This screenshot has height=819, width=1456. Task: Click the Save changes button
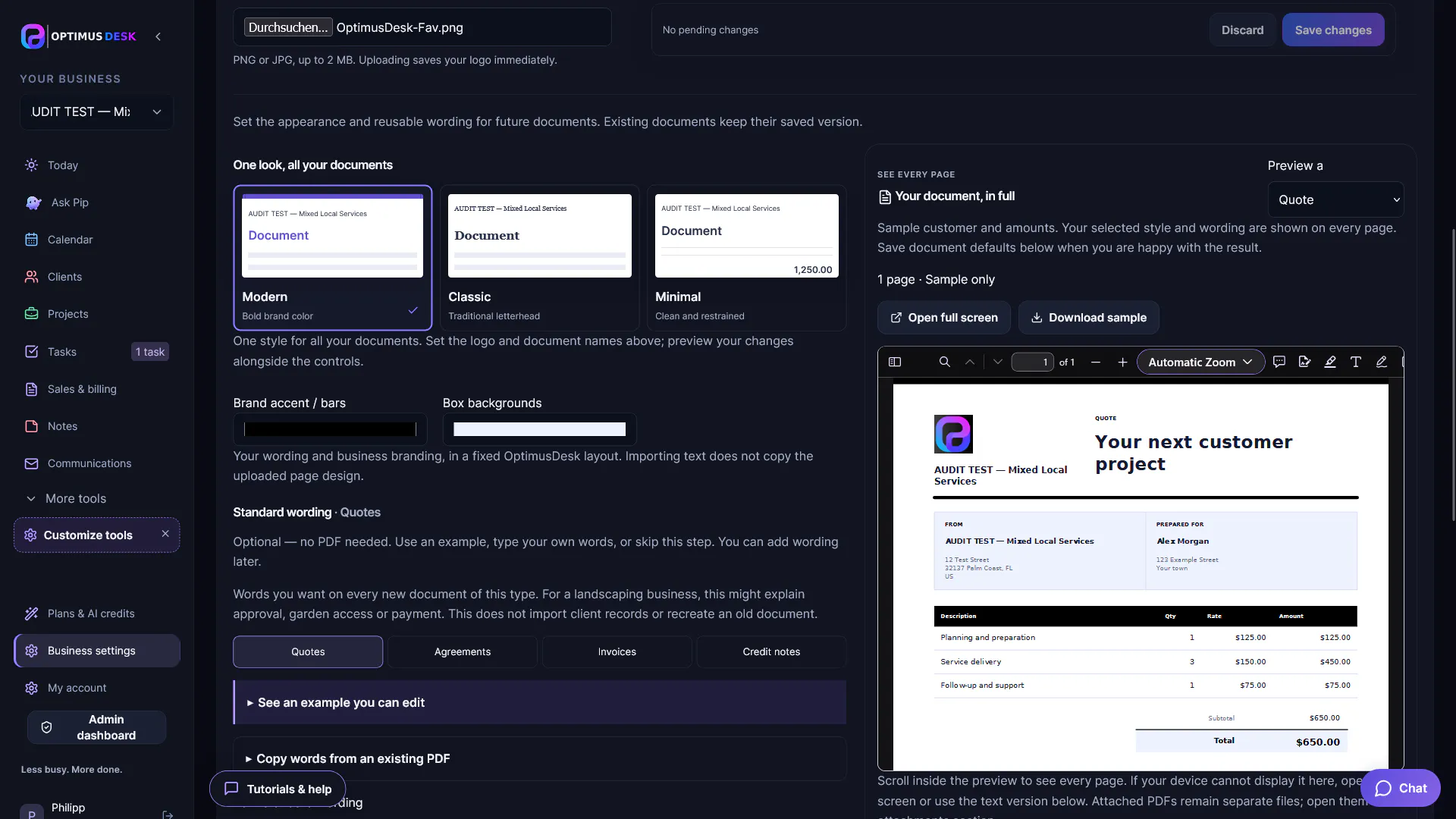coord(1333,30)
